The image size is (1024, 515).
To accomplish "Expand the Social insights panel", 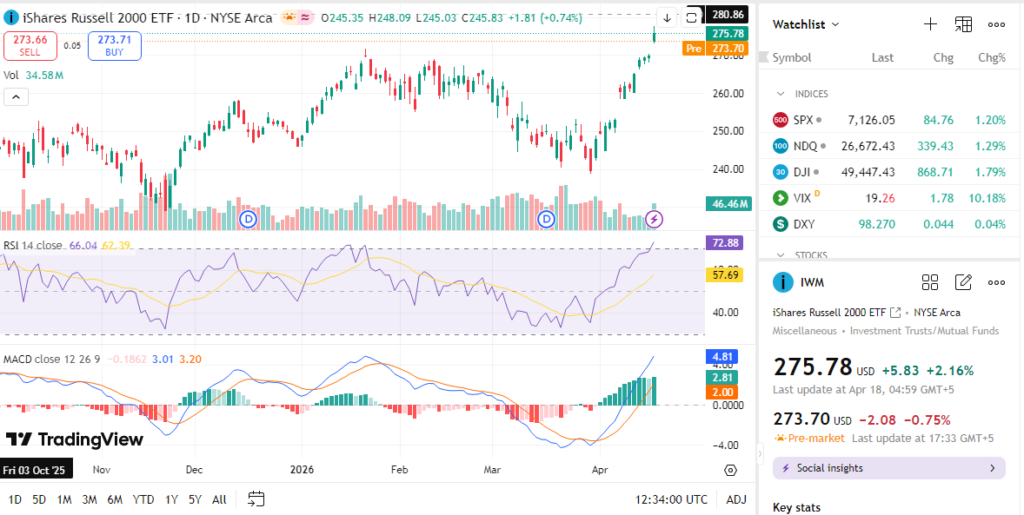I will [x=888, y=468].
